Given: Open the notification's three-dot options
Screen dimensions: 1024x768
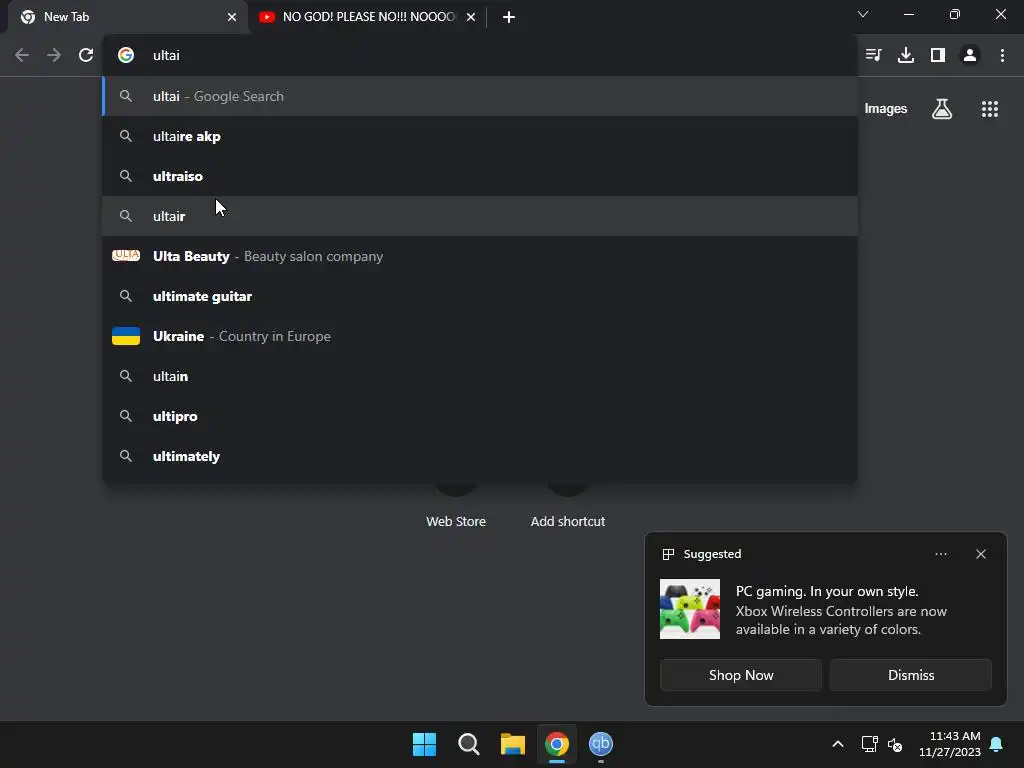Looking at the screenshot, I should (940, 554).
